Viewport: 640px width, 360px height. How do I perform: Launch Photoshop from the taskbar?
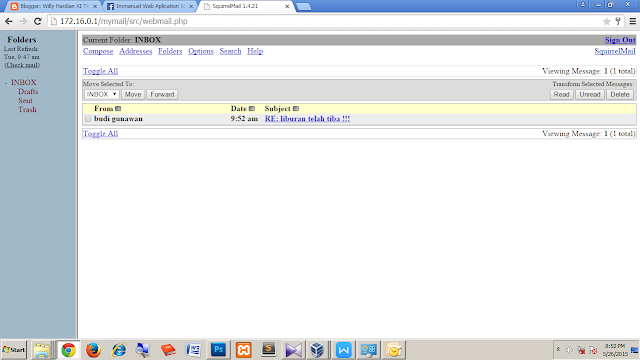(218, 350)
